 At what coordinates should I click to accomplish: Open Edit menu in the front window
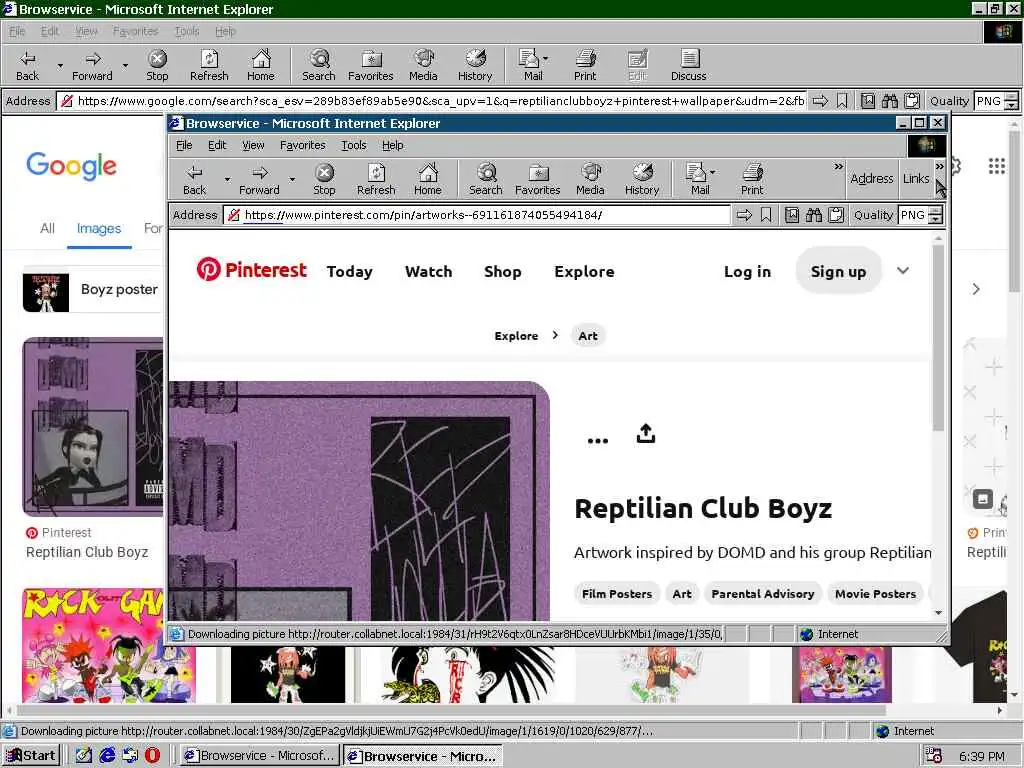pos(217,145)
